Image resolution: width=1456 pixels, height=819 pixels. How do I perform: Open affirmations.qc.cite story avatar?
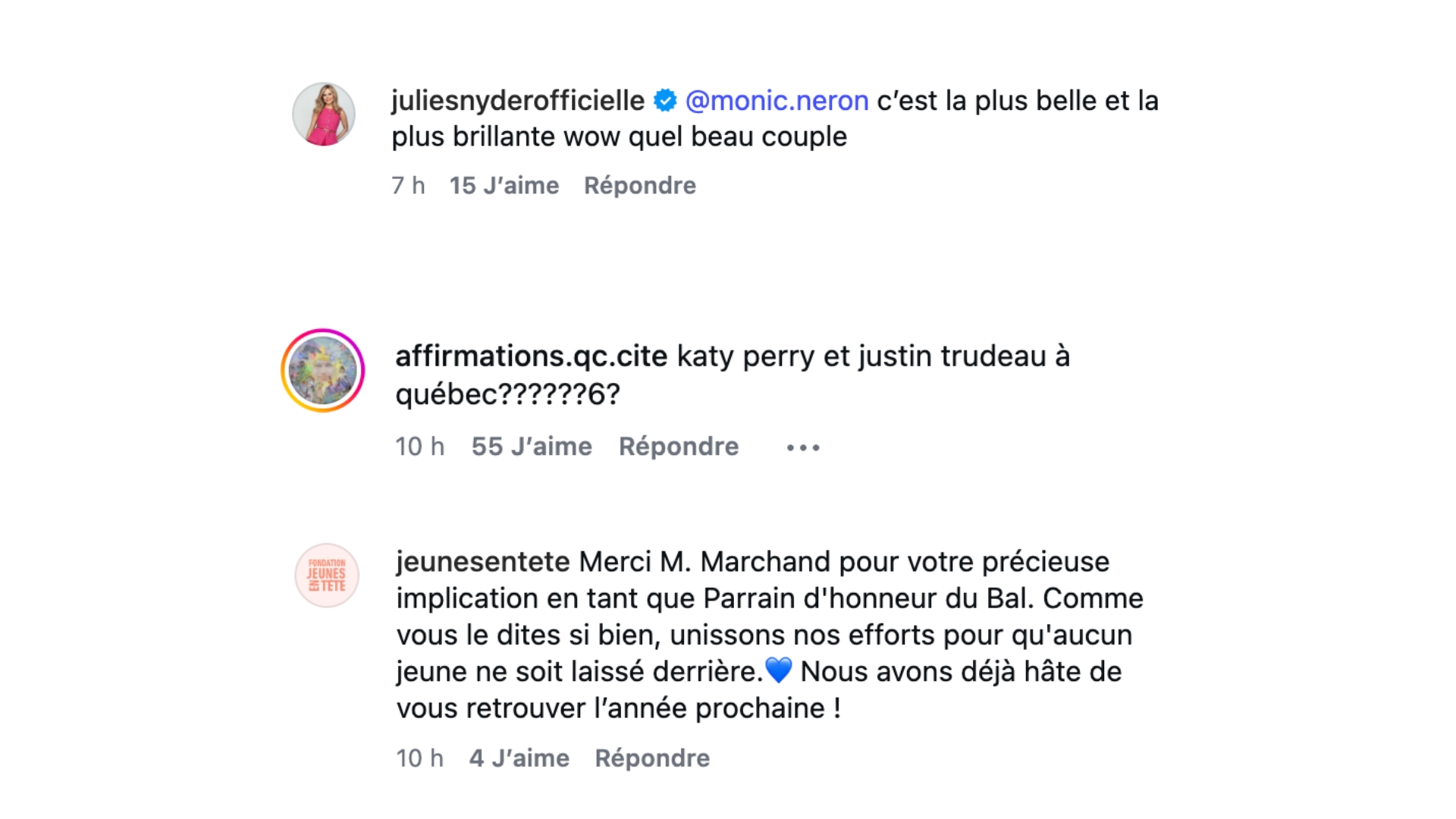[323, 371]
